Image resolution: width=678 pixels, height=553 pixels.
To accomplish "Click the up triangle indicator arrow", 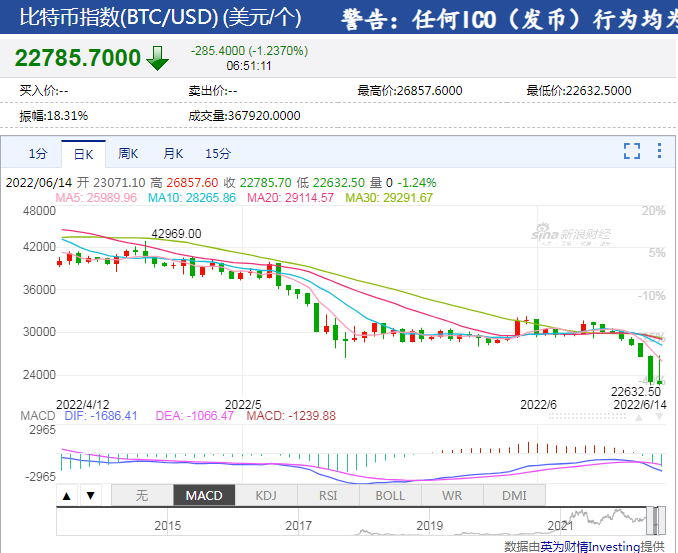I will [67, 495].
